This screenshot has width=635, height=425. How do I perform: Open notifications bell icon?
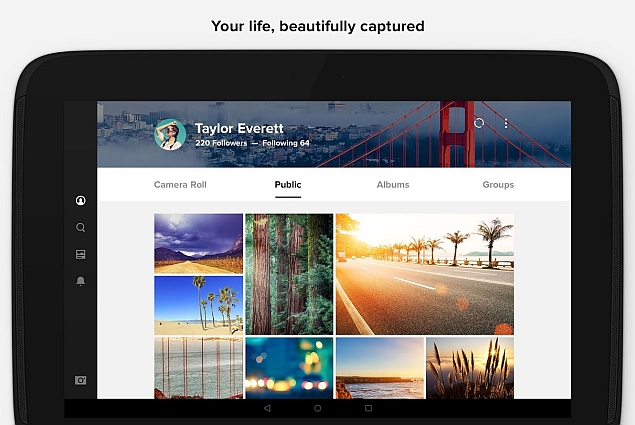[81, 281]
